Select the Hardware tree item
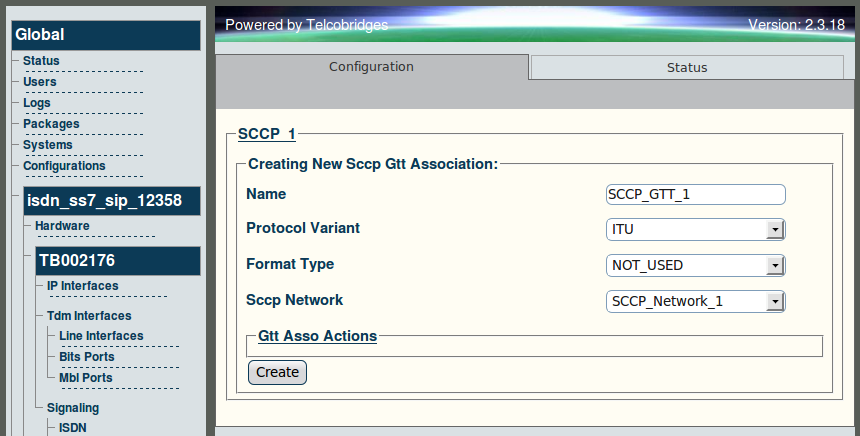 pos(62,226)
